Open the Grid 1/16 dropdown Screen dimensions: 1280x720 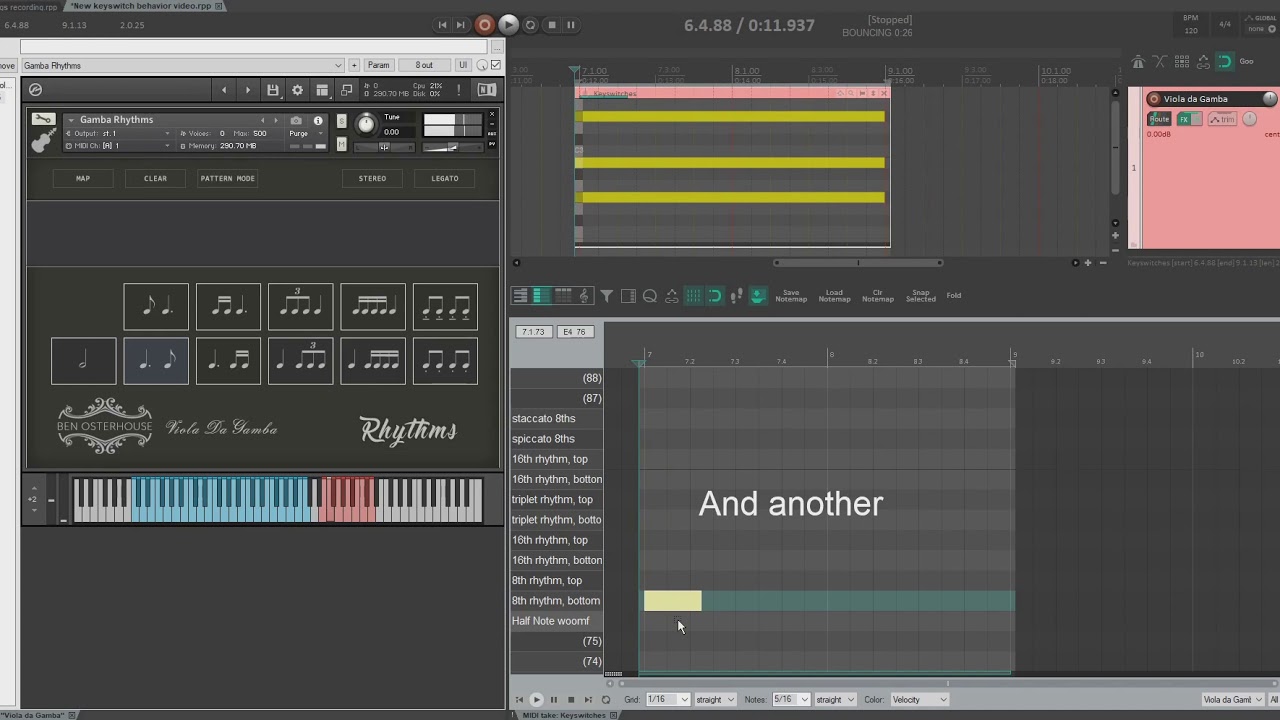668,700
